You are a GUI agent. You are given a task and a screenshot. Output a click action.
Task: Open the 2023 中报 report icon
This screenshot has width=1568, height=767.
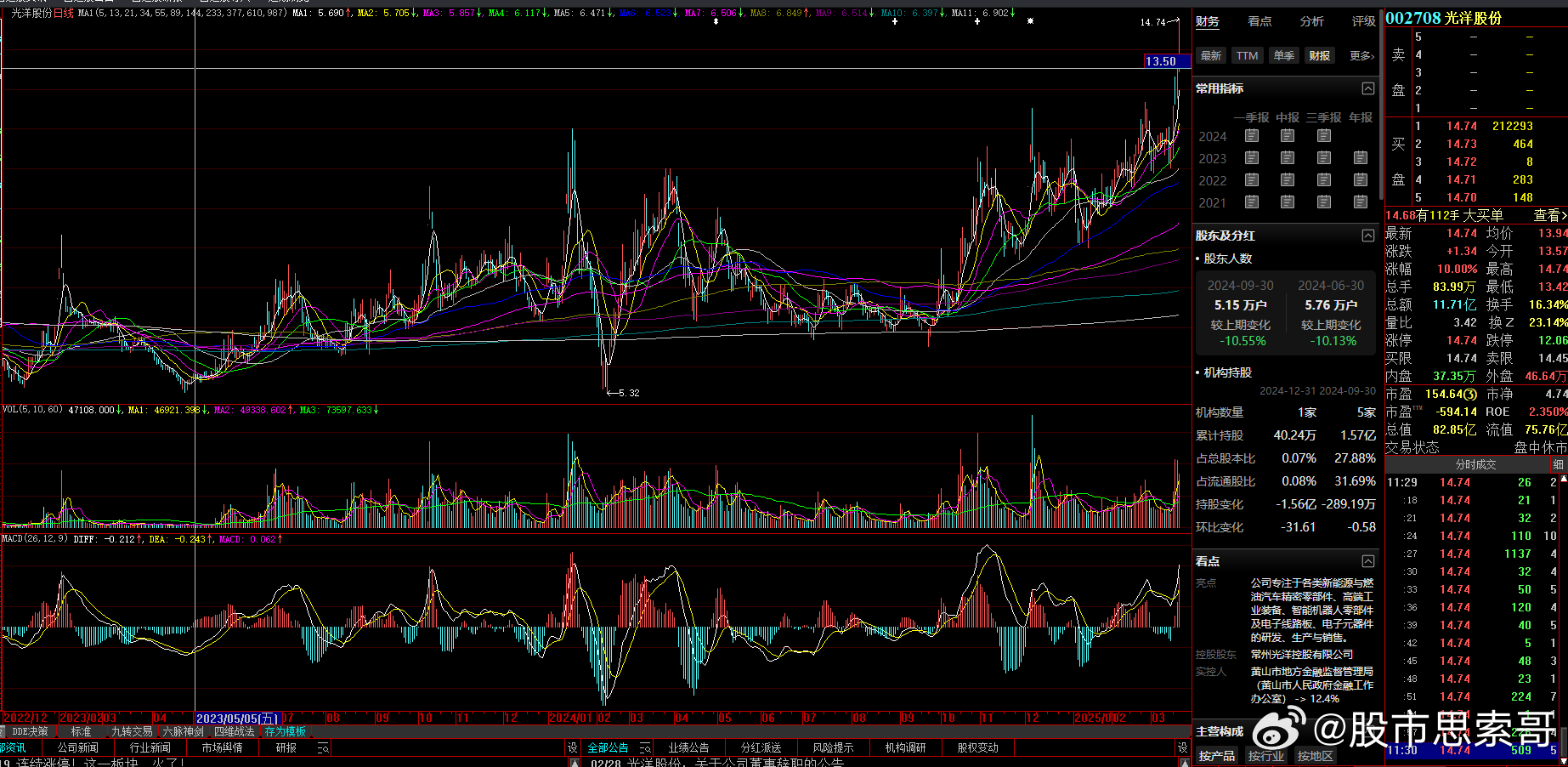pyautogui.click(x=1288, y=158)
